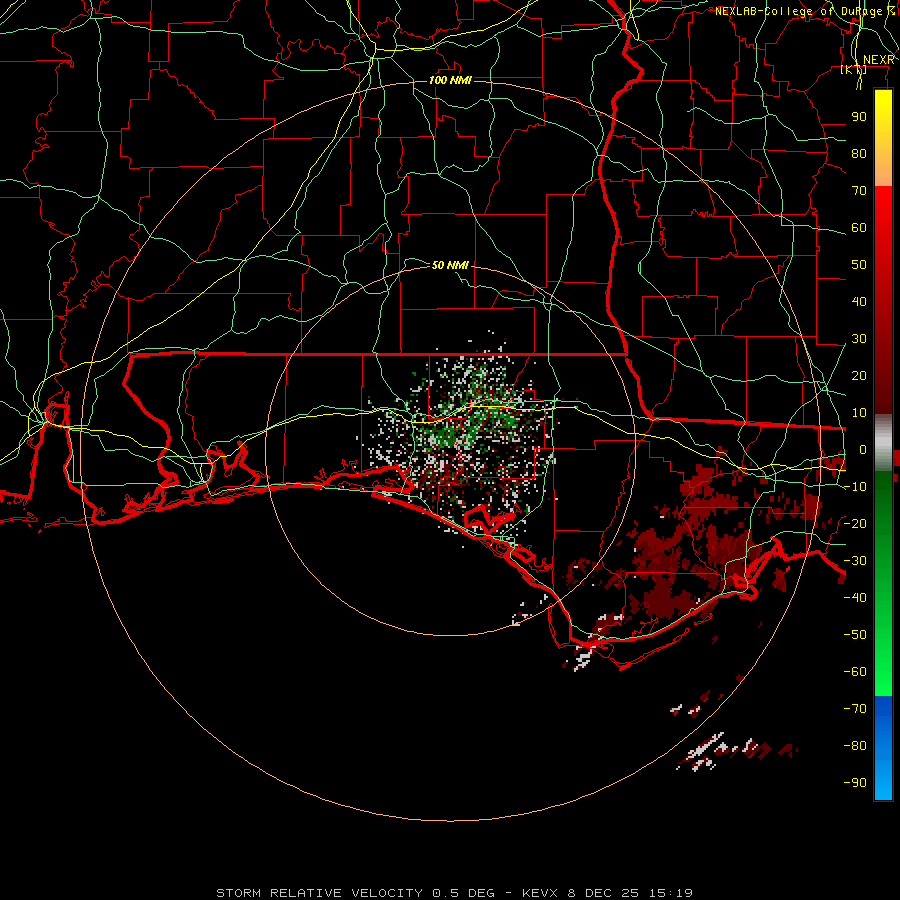
Task: Click the 70 value on velocity scale
Action: click(x=859, y=191)
